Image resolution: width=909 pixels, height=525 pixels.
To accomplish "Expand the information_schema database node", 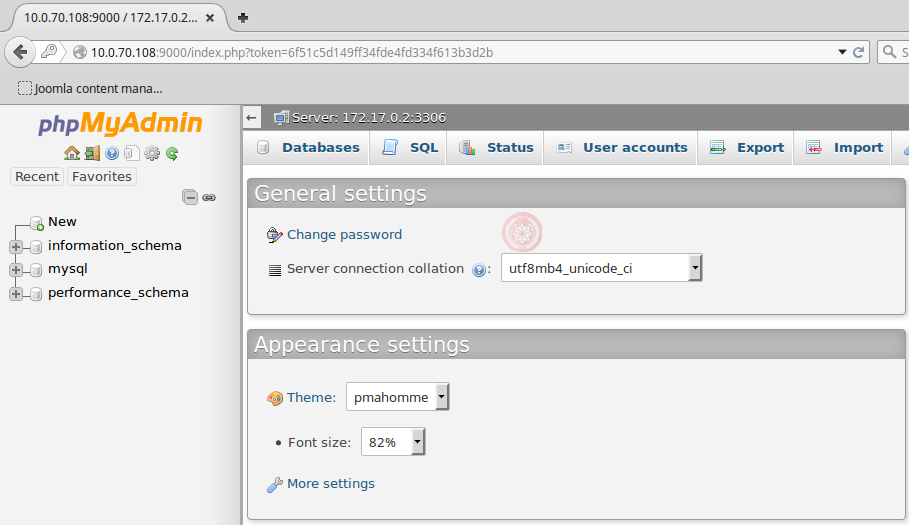I will click(x=16, y=247).
